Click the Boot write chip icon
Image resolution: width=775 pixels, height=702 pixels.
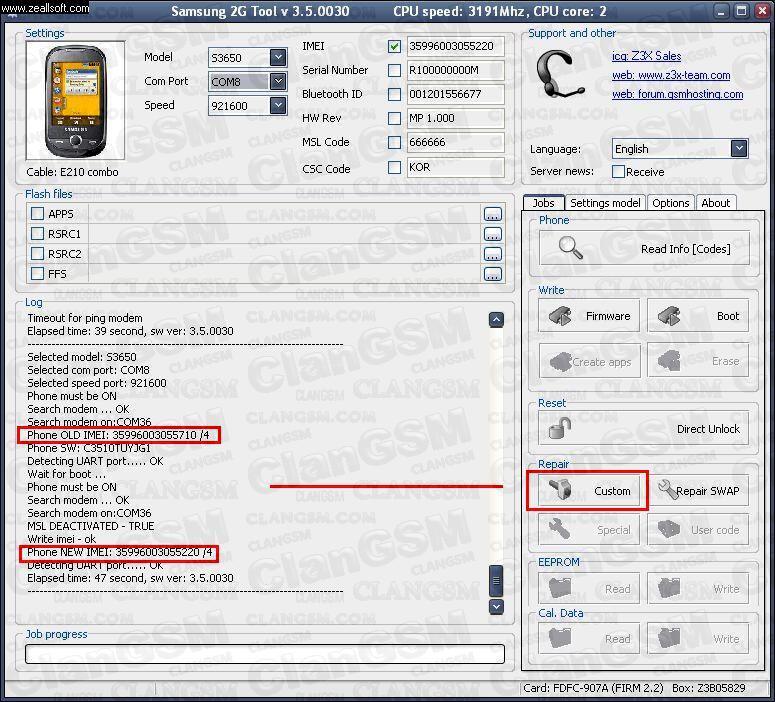pyautogui.click(x=669, y=315)
